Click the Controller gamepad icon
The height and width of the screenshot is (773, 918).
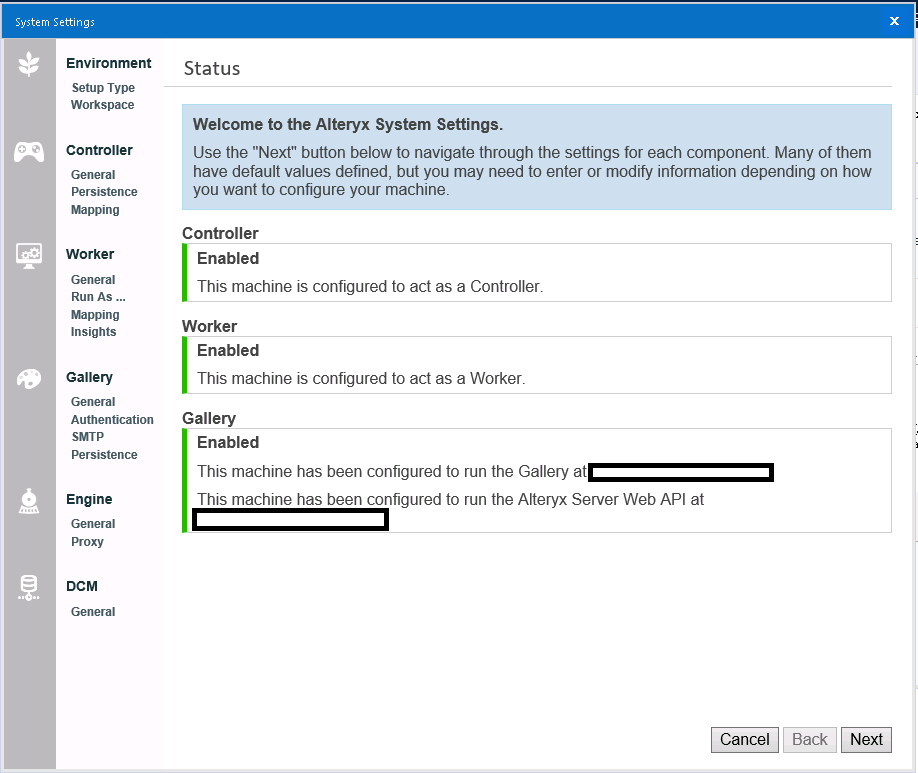point(28,151)
